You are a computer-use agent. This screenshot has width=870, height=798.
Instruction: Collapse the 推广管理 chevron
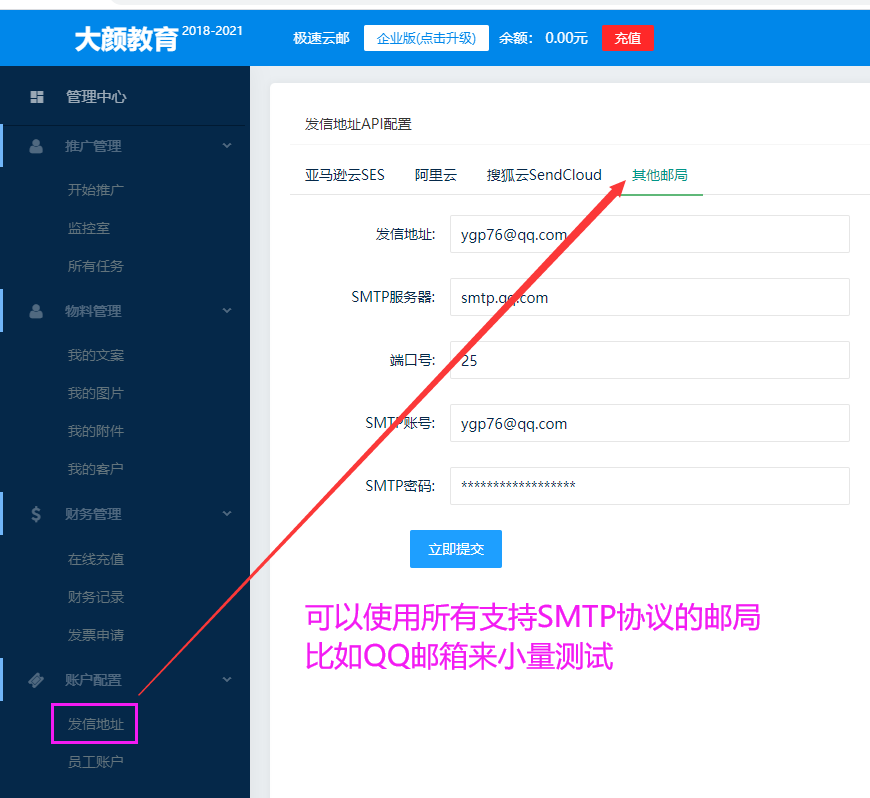tap(227, 146)
